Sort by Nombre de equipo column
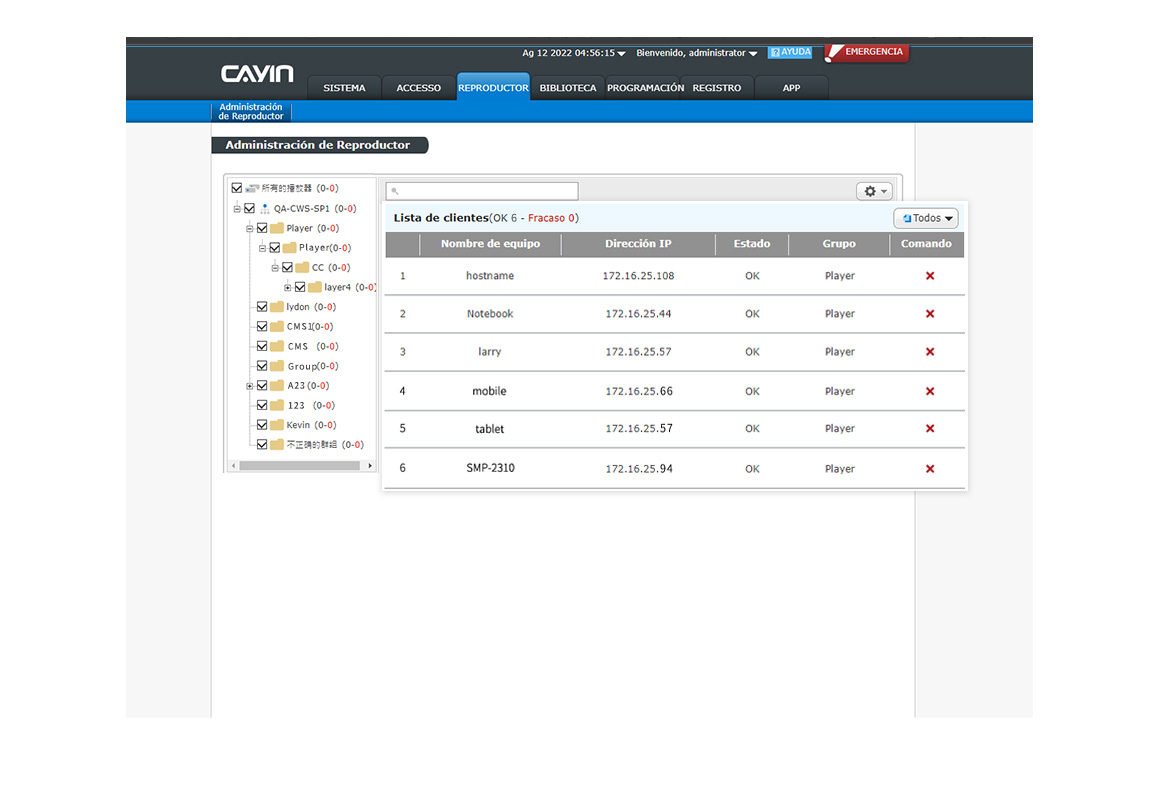Viewport: 1172px width, 810px height. point(490,244)
